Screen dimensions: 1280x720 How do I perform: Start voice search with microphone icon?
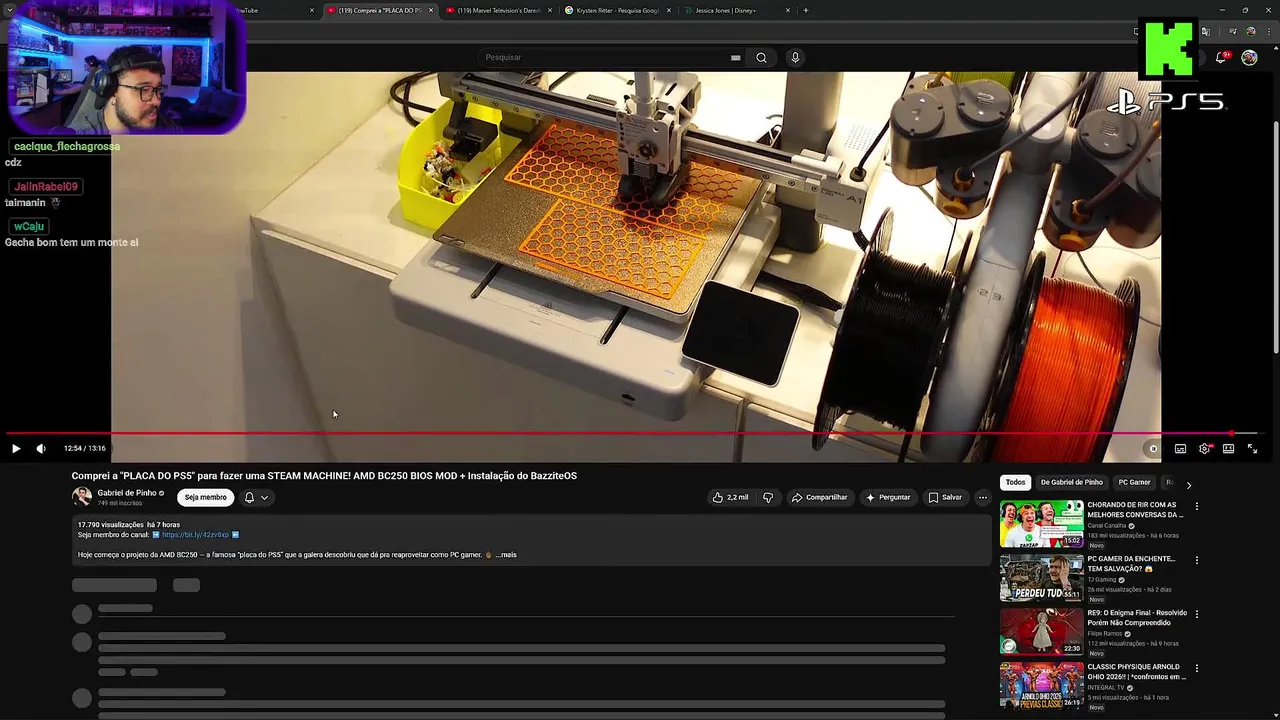pyautogui.click(x=795, y=57)
